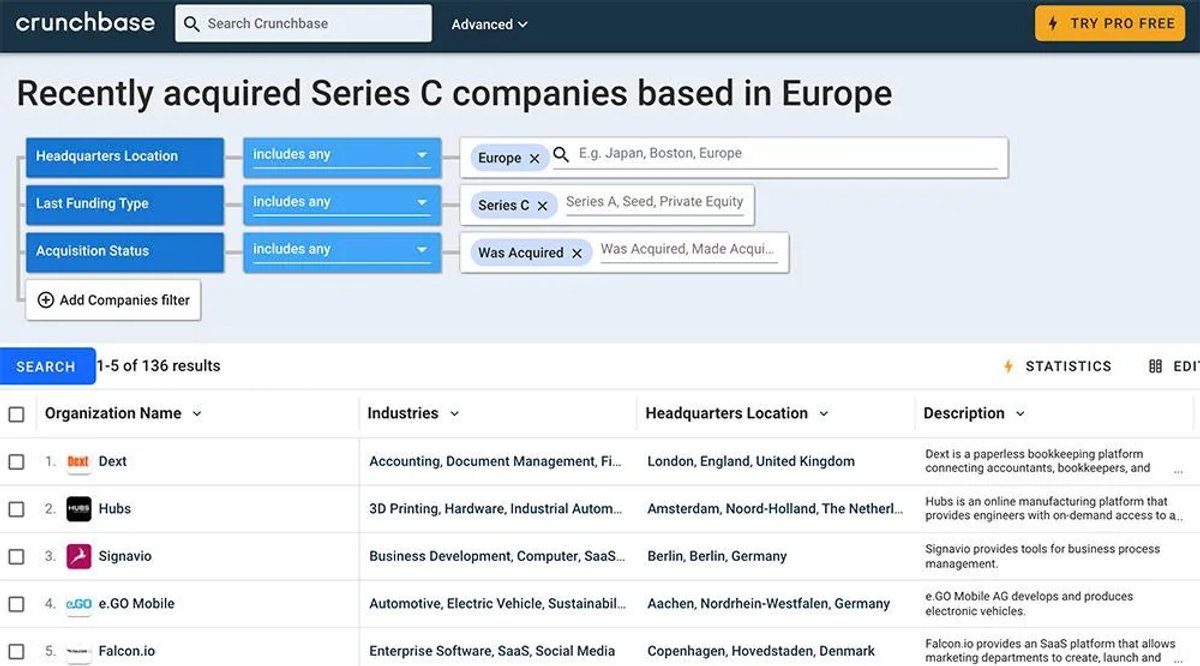This screenshot has height=666, width=1200.
Task: Click the page title 'Recently acquired Series C companies'
Action: 454,93
